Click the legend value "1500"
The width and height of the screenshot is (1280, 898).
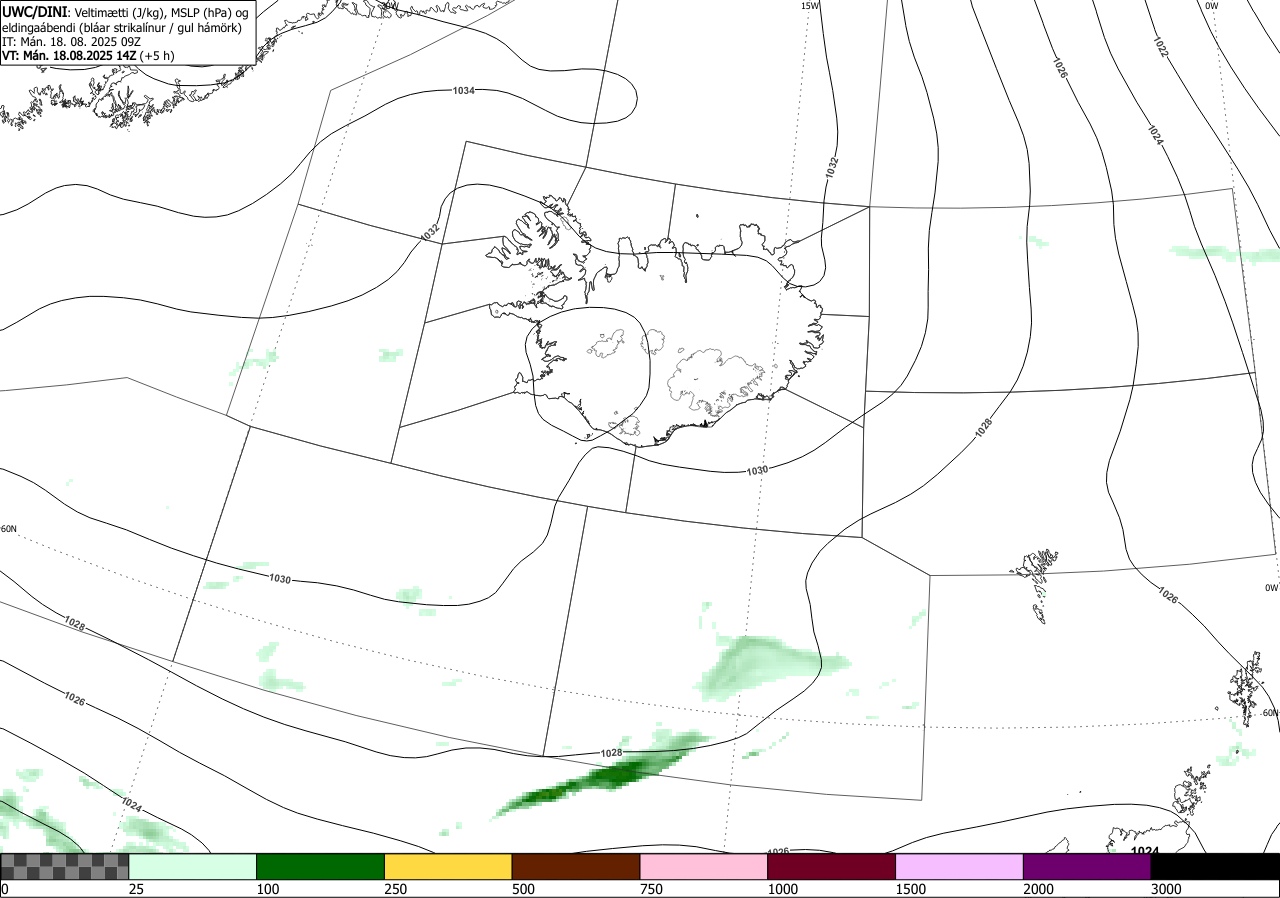point(911,889)
